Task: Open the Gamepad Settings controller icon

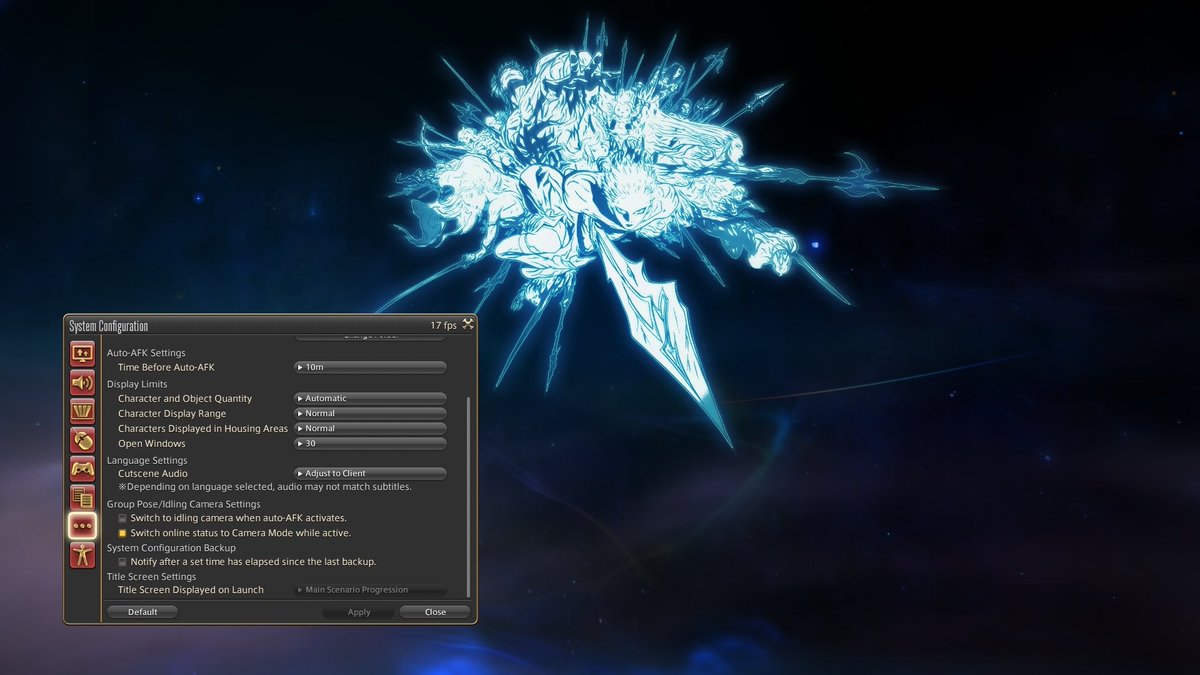Action: pyautogui.click(x=82, y=469)
